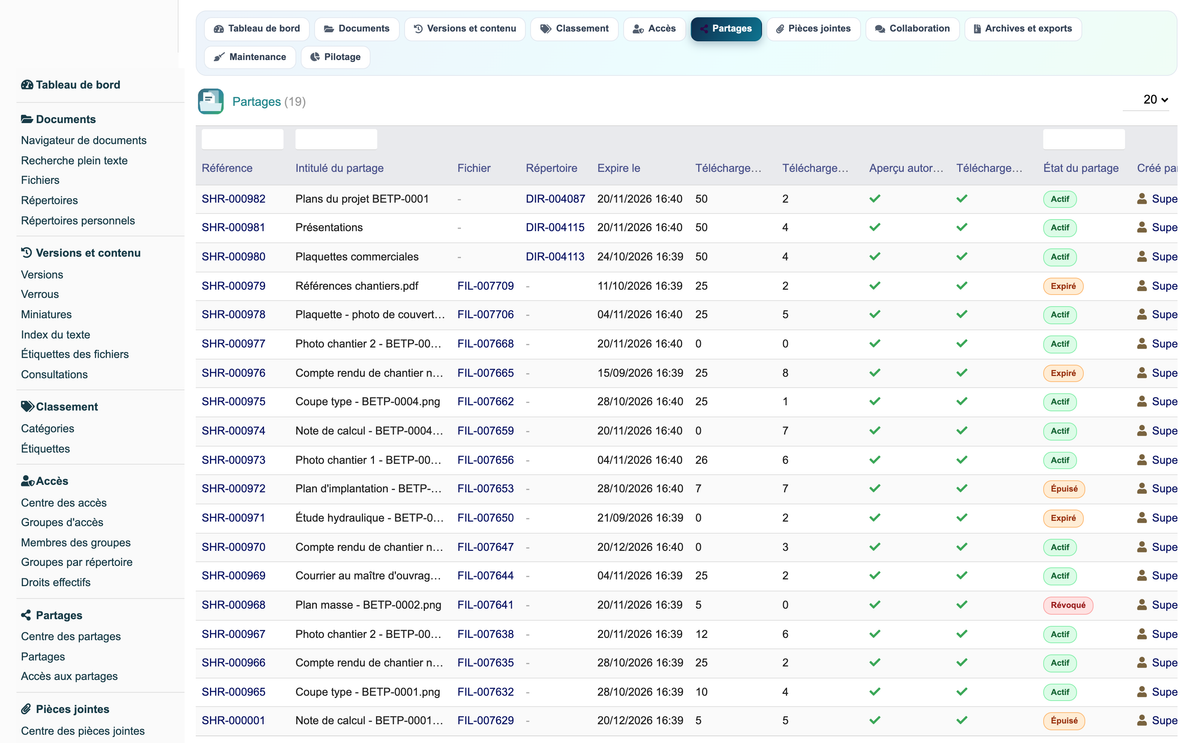Click the users icon beside sidebar Accès heading
Screen dimensions: 1200x743
coord(28,481)
